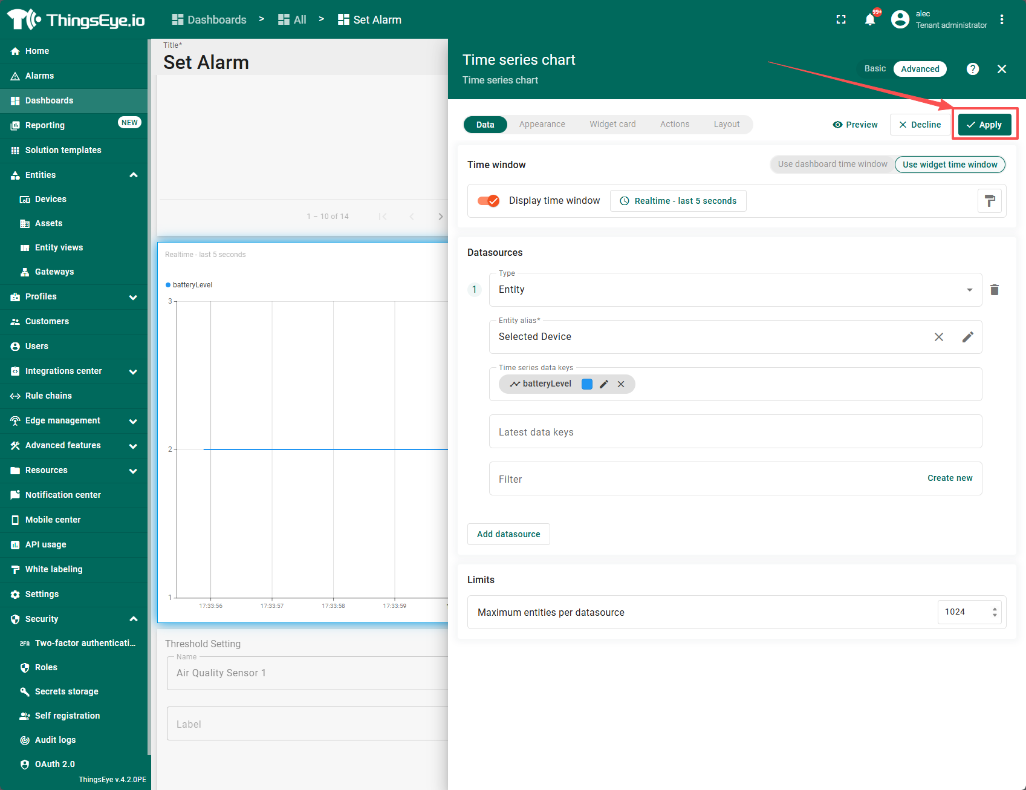
Task: Edit the Selected Device entity alias
Action: 967,337
